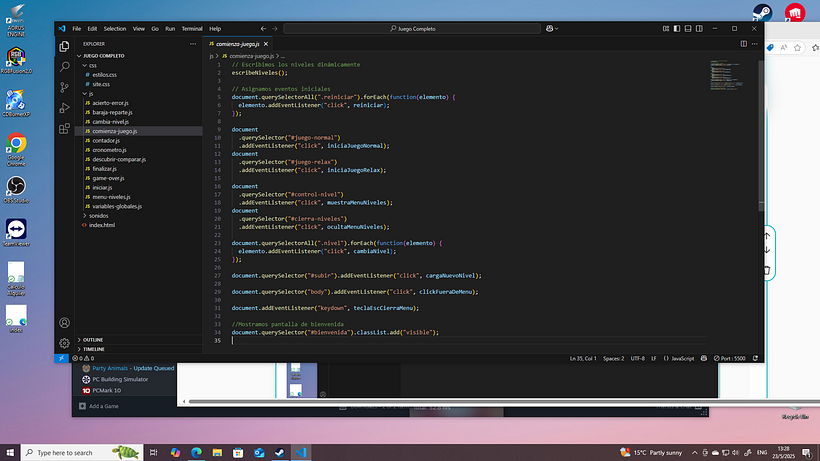Image resolution: width=820 pixels, height=461 pixels.
Task: Open the Terminal menu
Action: [x=192, y=29]
